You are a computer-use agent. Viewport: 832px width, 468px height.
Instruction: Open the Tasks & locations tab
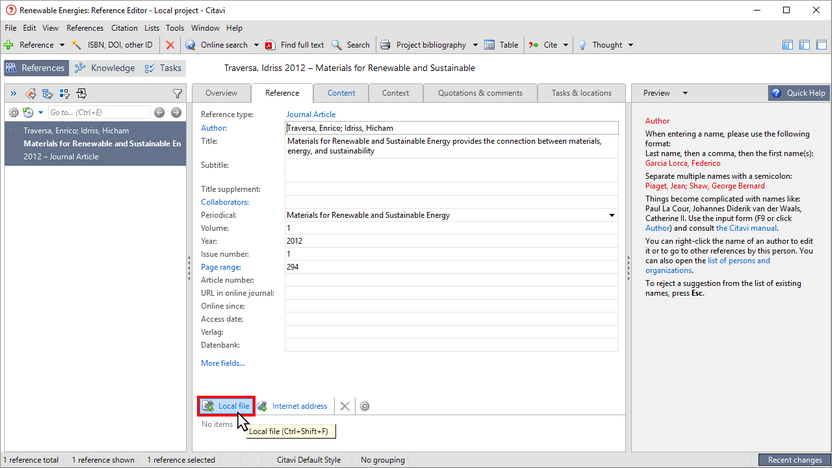pyautogui.click(x=582, y=93)
